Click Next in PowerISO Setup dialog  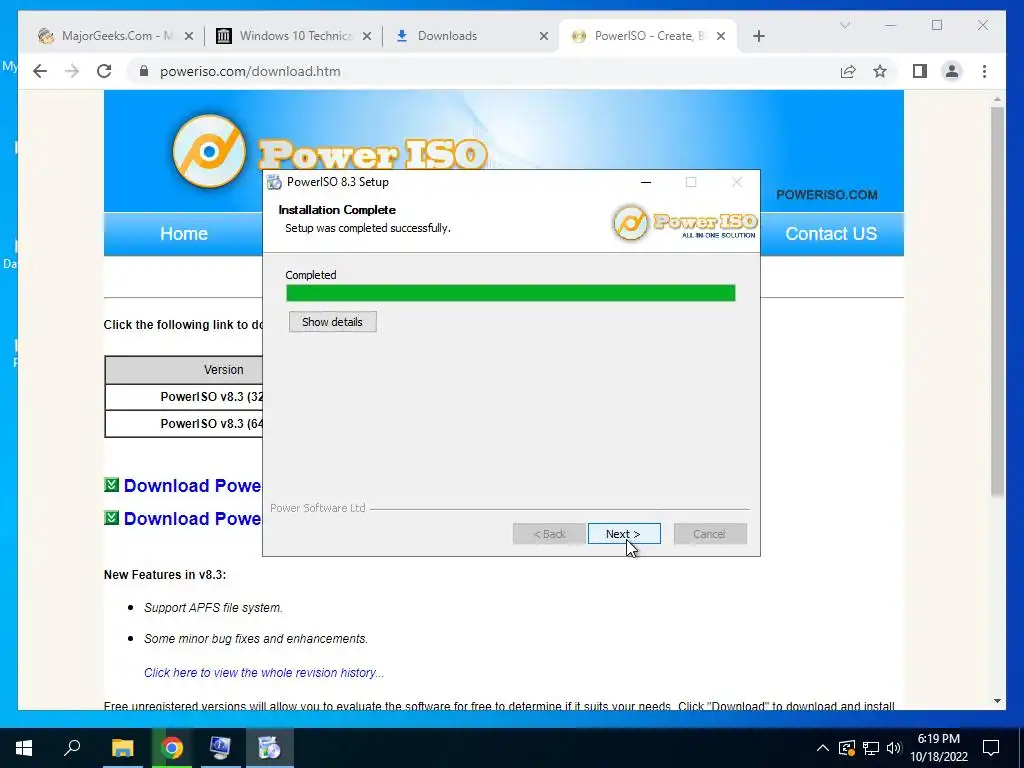(x=624, y=534)
